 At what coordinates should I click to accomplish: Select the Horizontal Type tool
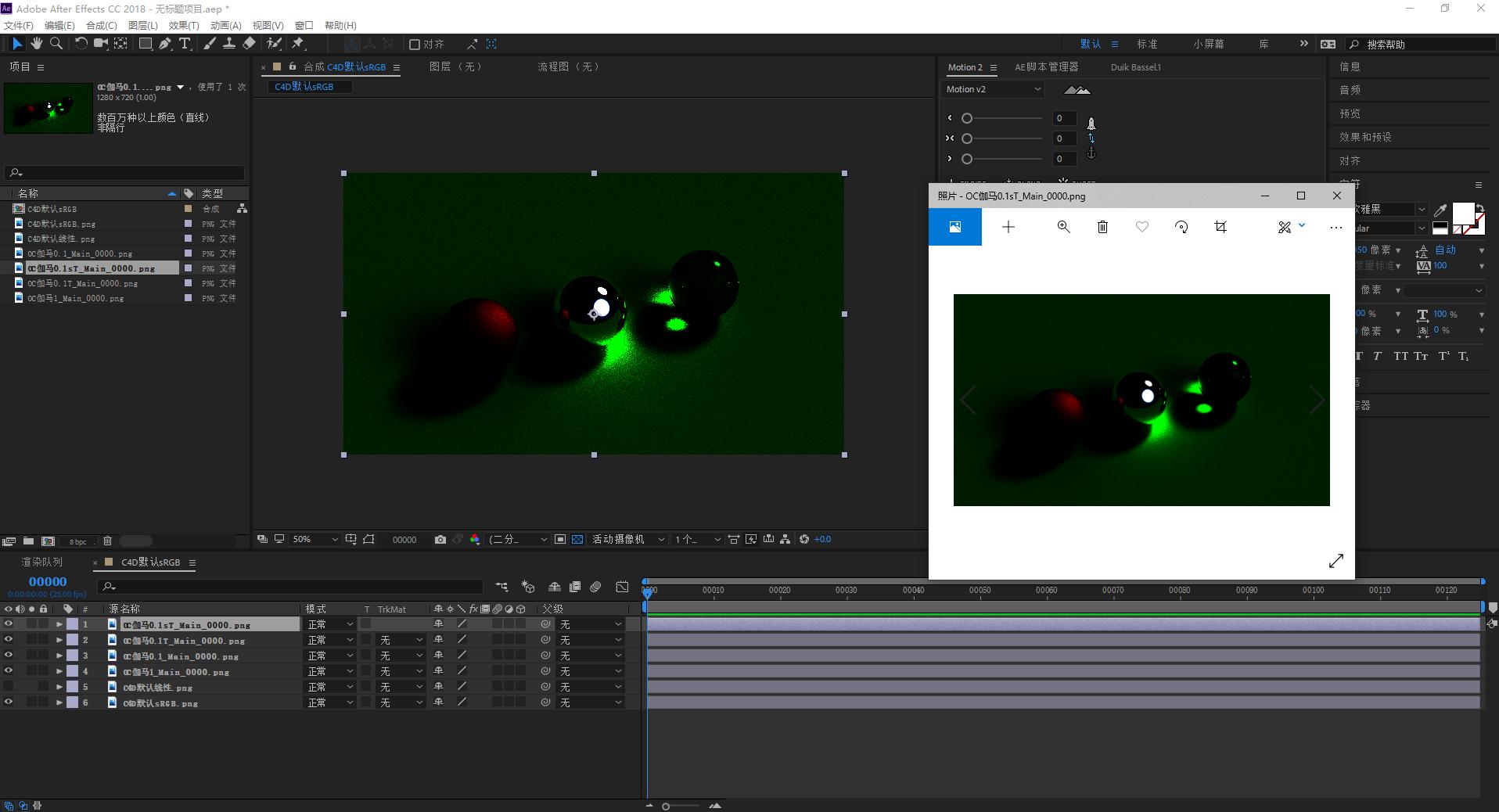pyautogui.click(x=185, y=44)
